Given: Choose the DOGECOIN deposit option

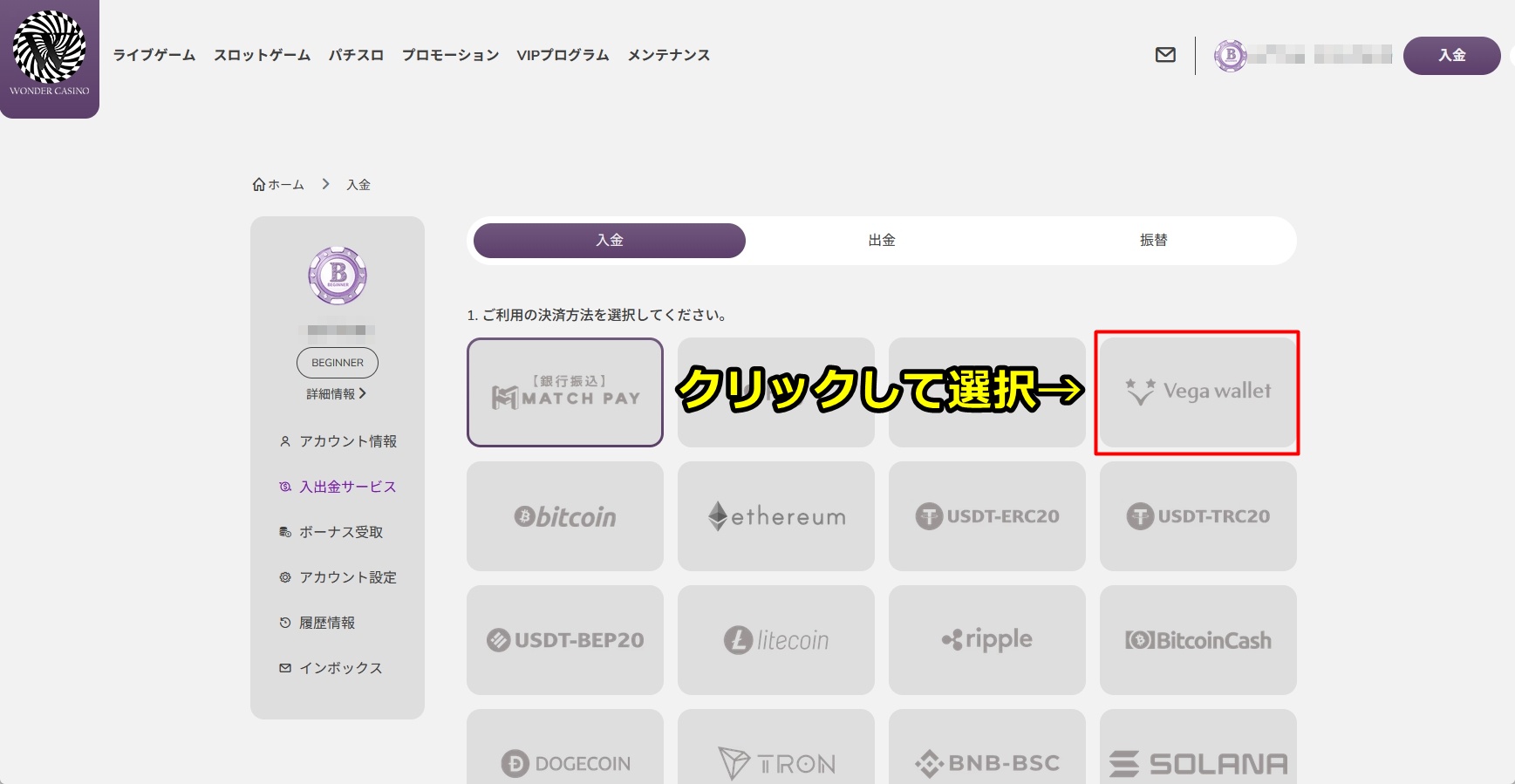Looking at the screenshot, I should point(565,747).
